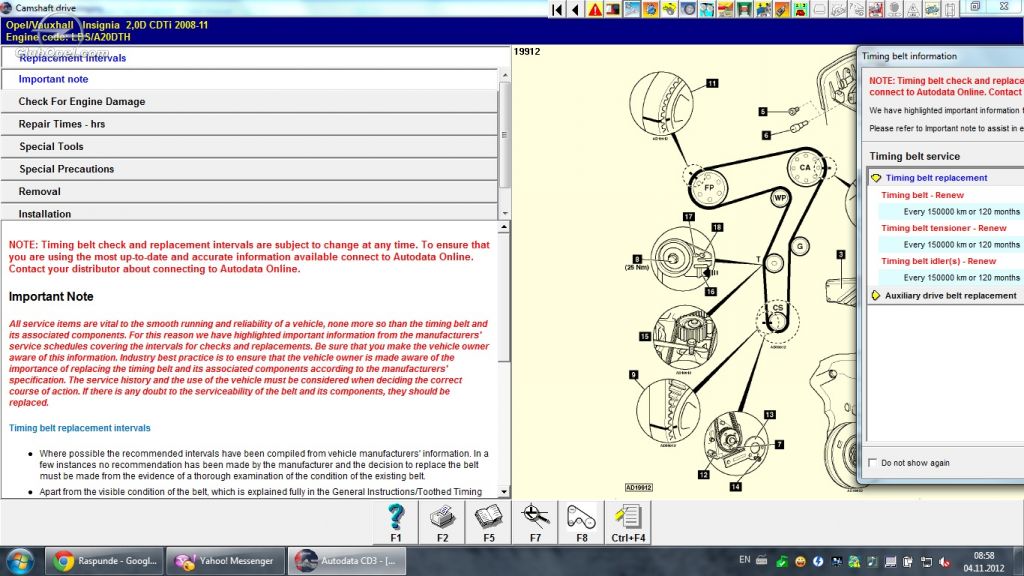This screenshot has width=1024, height=576.
Task: Select the Important note topic
Action: [x=249, y=79]
